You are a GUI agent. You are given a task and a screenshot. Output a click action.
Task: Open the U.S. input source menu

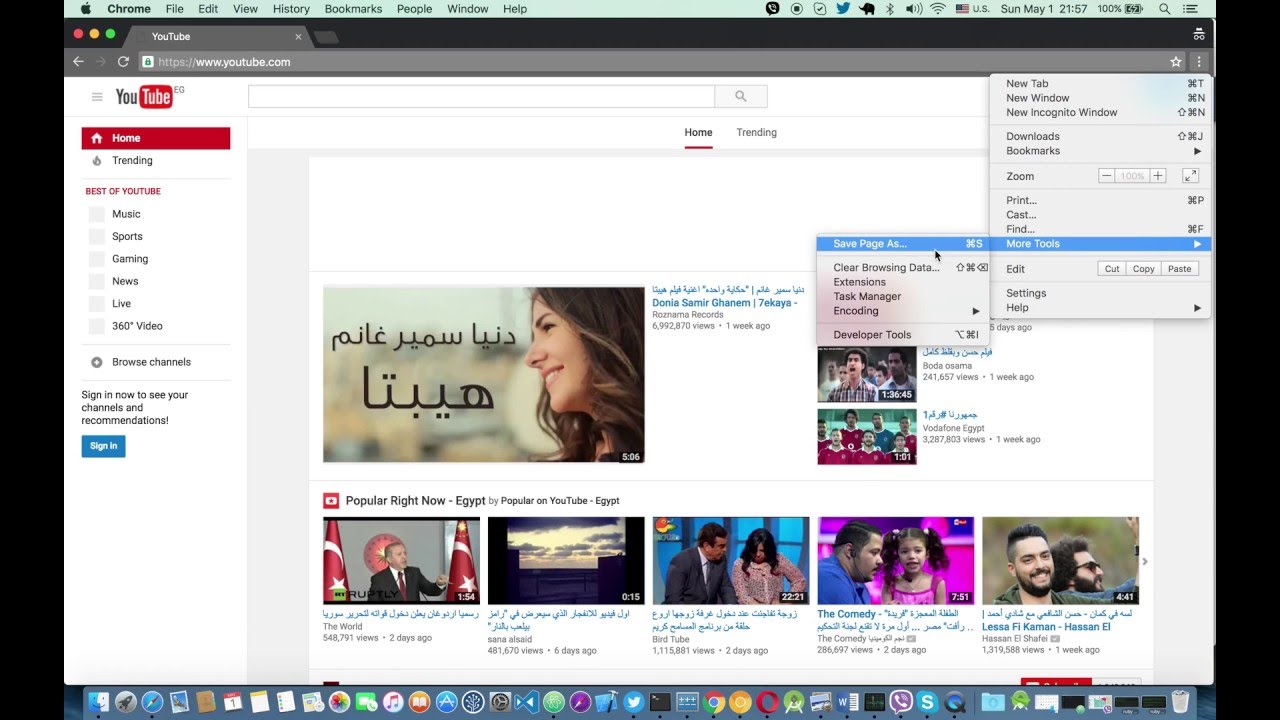coord(972,9)
